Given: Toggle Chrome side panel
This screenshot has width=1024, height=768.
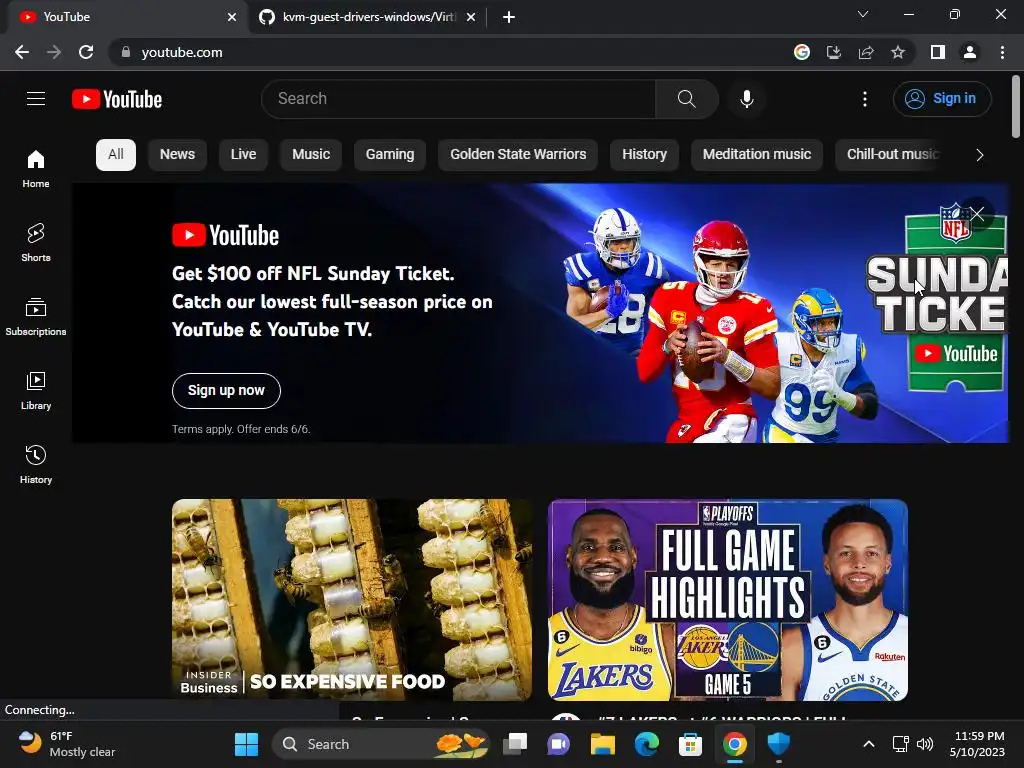Looking at the screenshot, I should [938, 52].
